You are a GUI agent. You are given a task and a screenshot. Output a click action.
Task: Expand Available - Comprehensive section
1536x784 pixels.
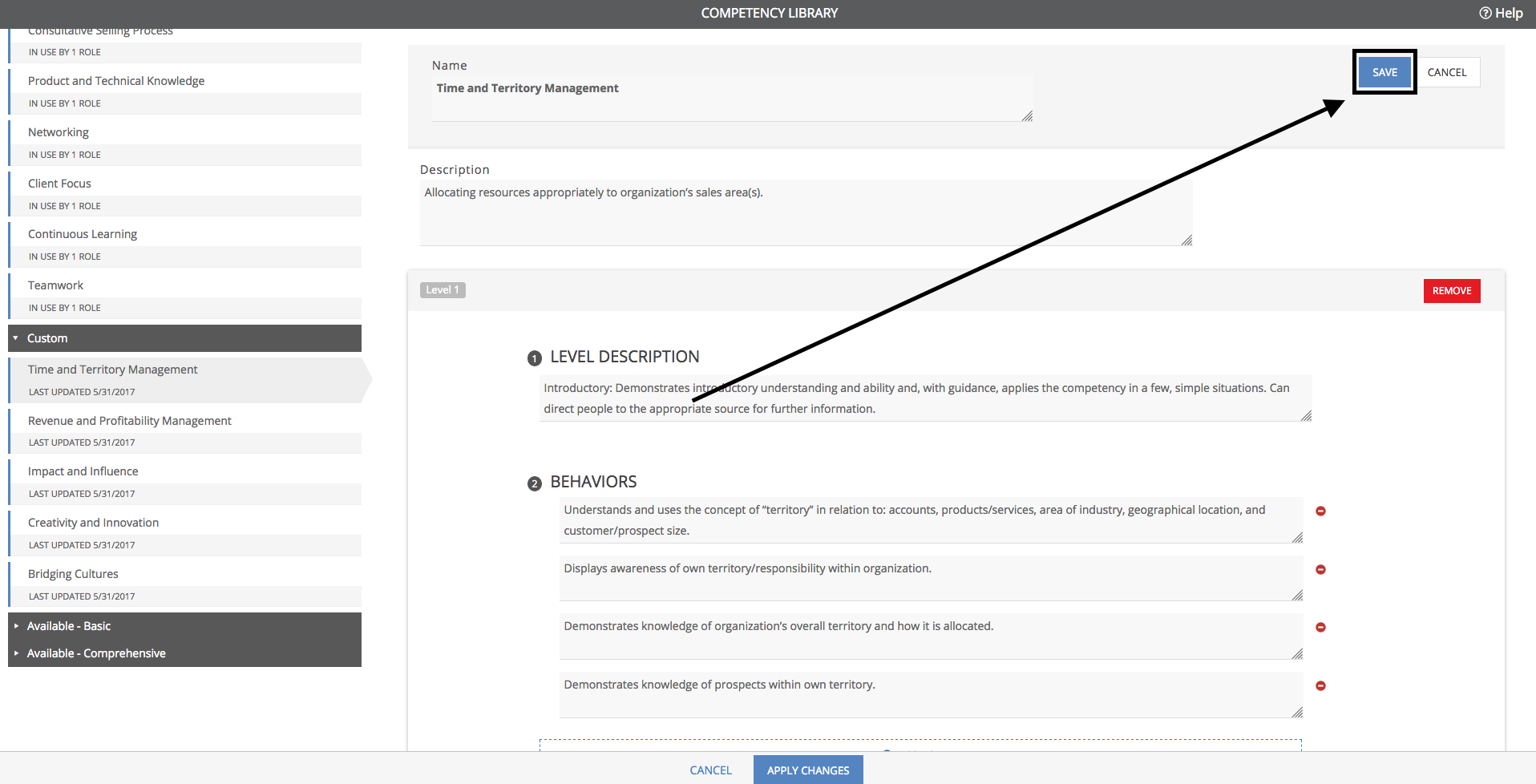click(184, 653)
